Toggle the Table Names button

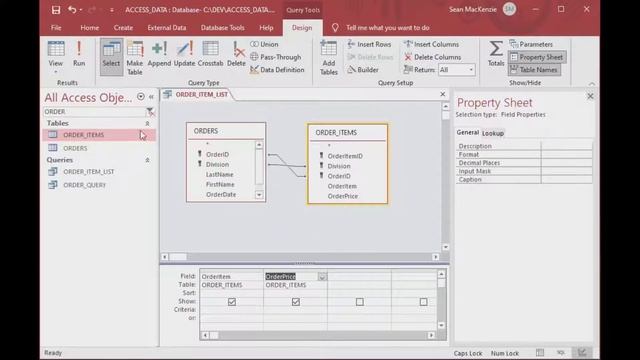534,70
